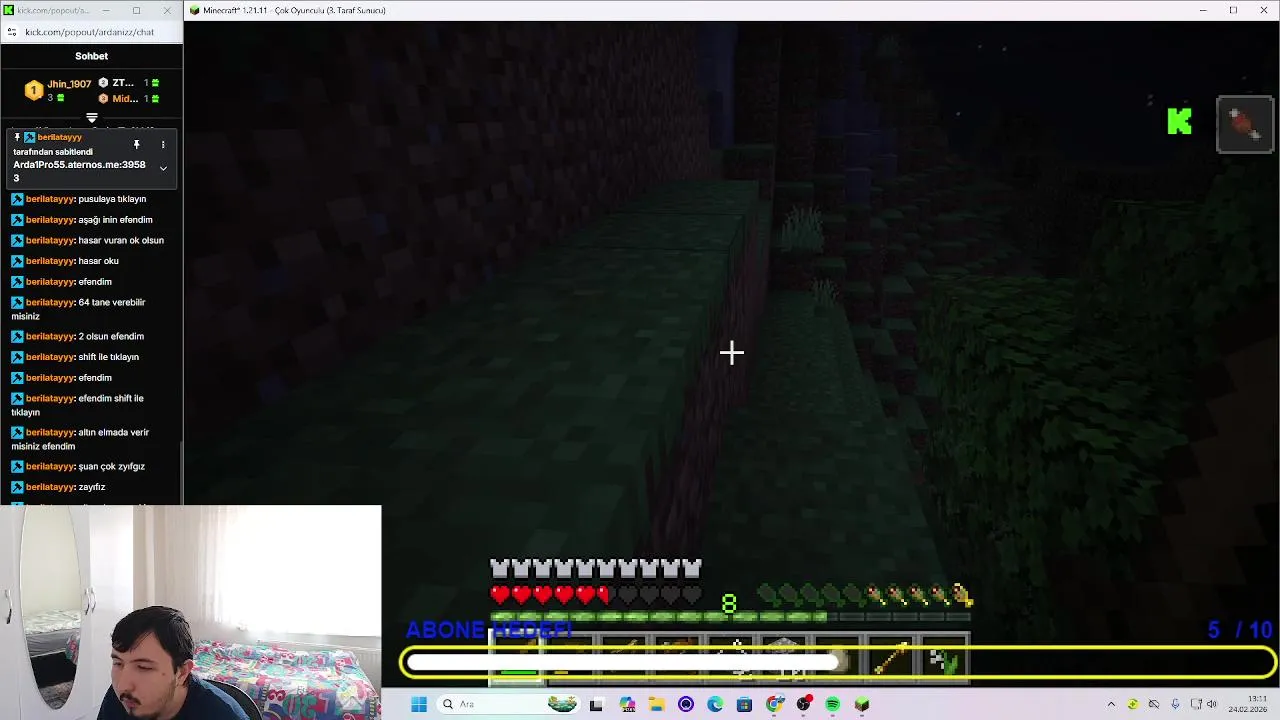Click Jhin_1907 on the gift leaderboard

pos(69,84)
